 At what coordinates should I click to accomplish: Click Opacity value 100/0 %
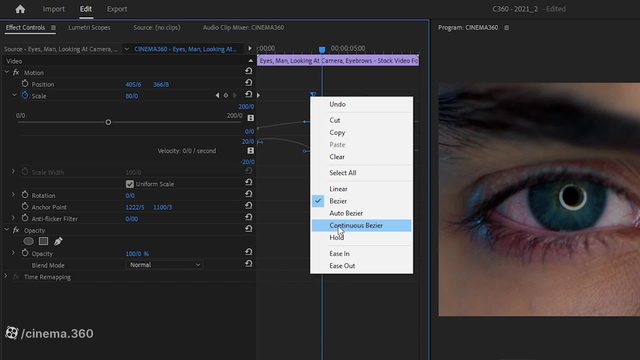click(137, 254)
